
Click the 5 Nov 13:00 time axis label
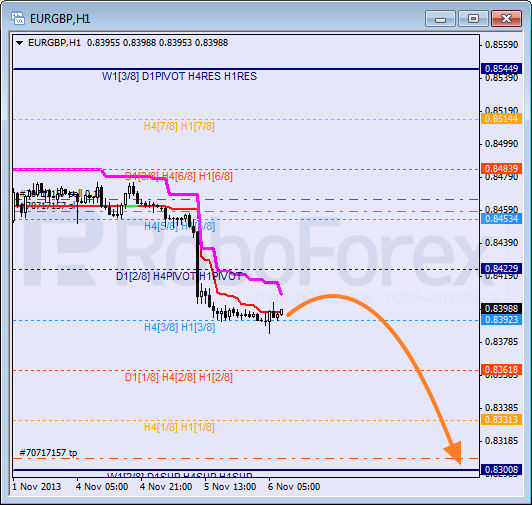(x=230, y=487)
